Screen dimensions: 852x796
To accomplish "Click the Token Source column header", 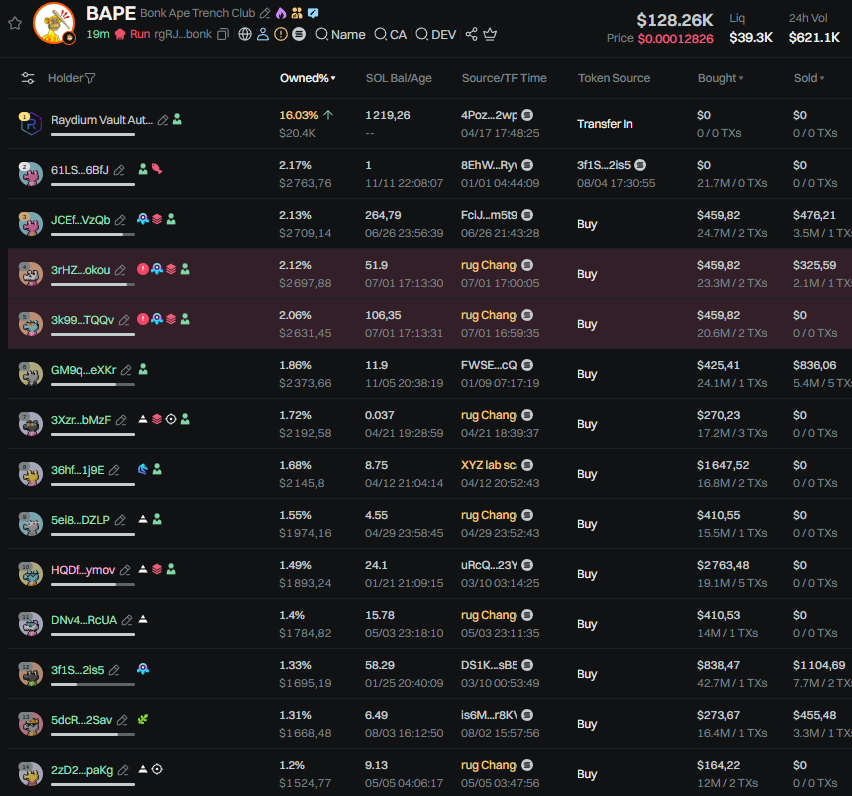I will (614, 78).
